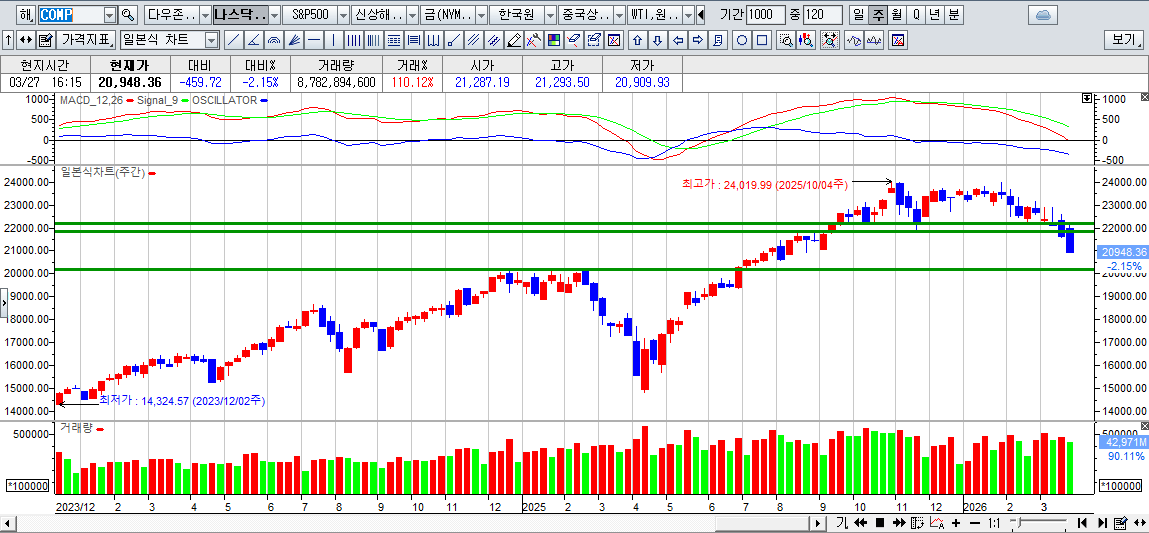Click the cloud icon button

tap(1042, 15)
